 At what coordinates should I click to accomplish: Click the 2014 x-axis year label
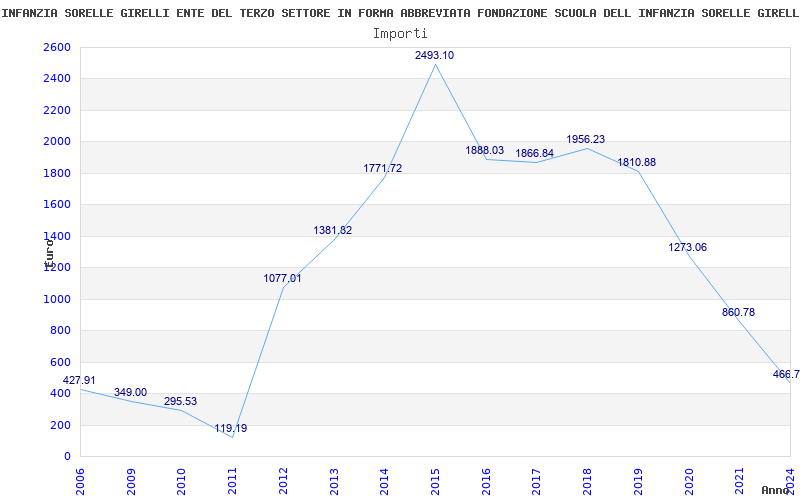pos(384,482)
